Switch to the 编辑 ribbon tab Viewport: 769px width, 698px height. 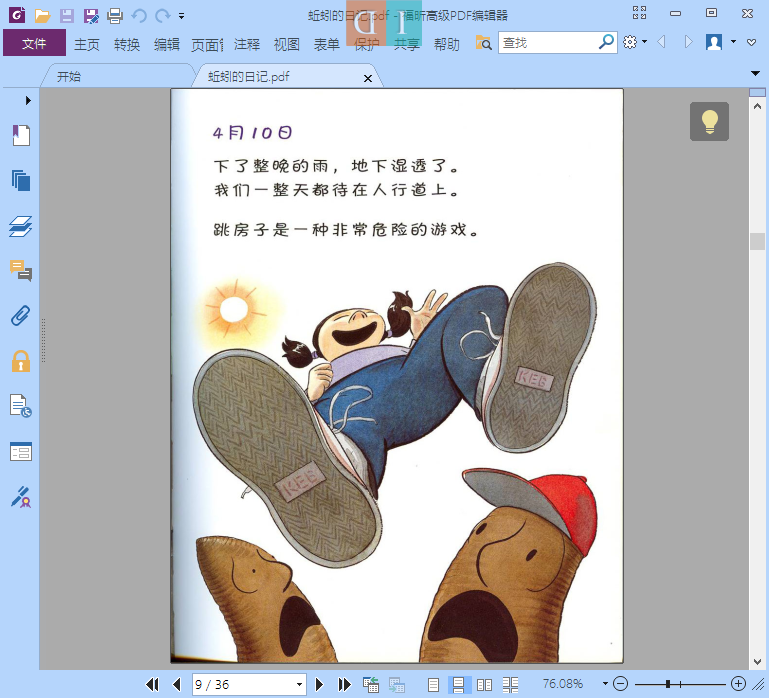click(167, 44)
